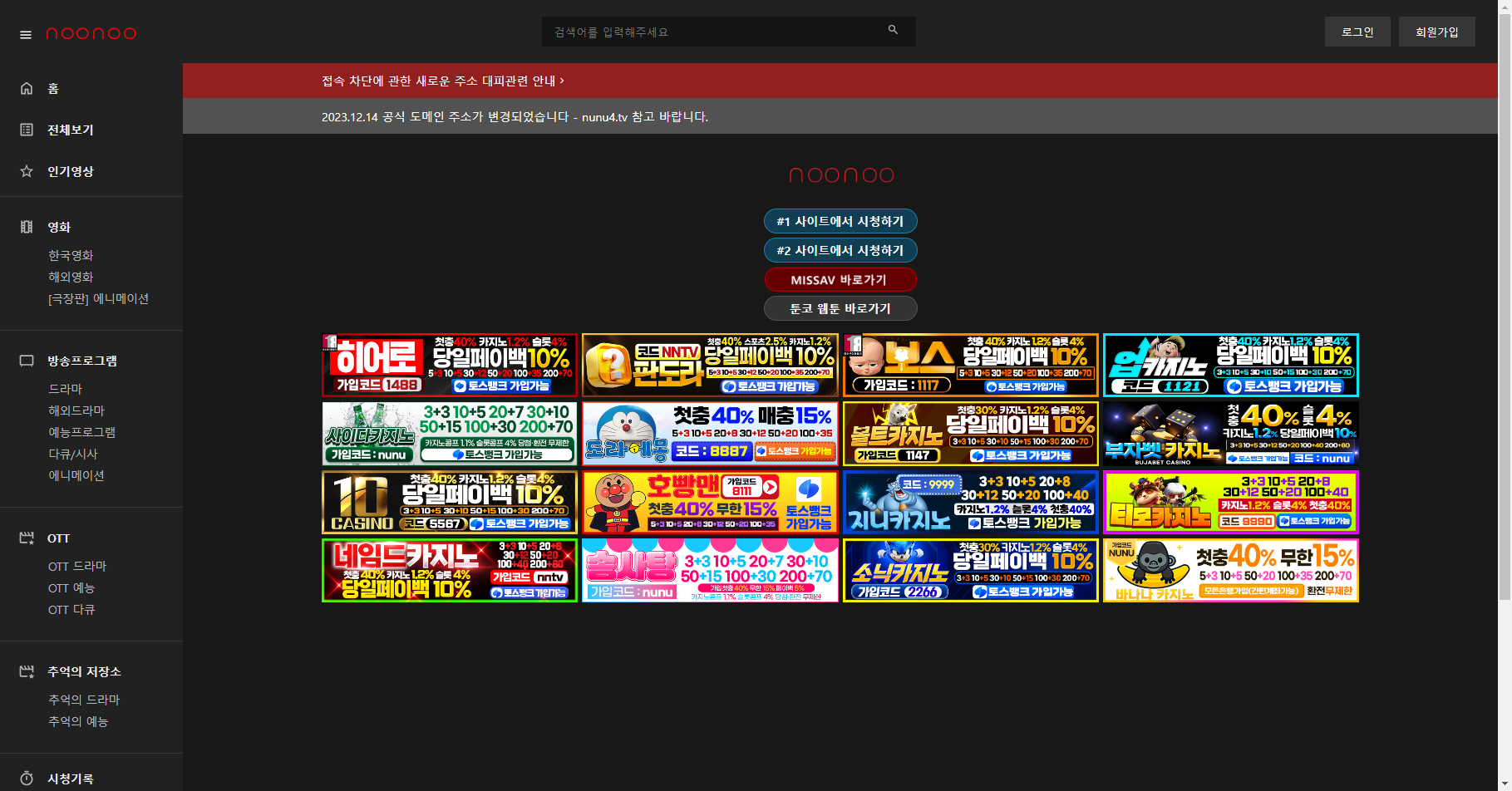Click the clock icon beside 시청기록
The image size is (1512, 791).
click(27, 779)
